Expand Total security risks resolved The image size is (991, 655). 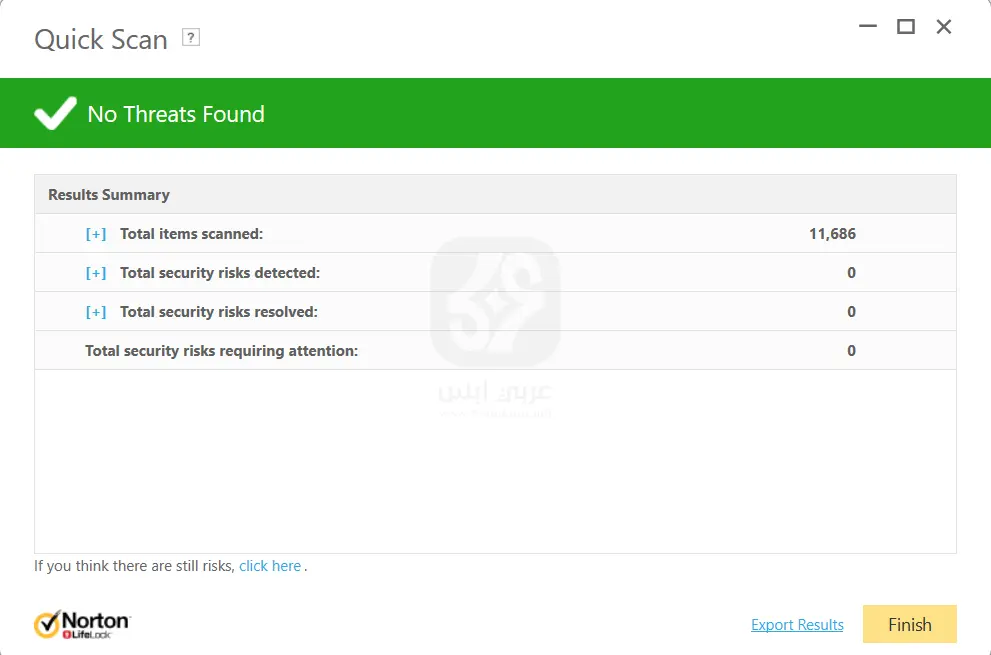tap(96, 312)
